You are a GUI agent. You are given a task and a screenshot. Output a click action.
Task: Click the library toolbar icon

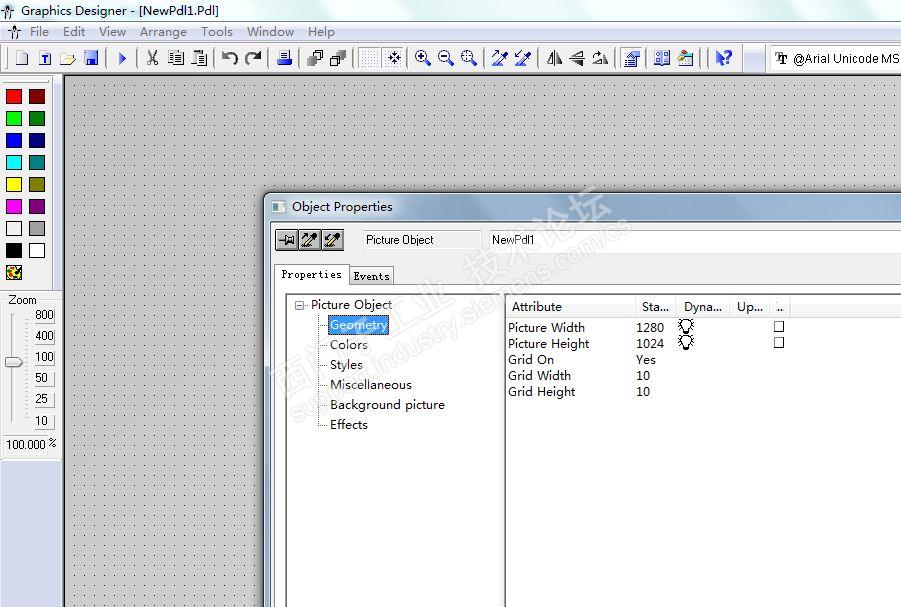click(662, 58)
